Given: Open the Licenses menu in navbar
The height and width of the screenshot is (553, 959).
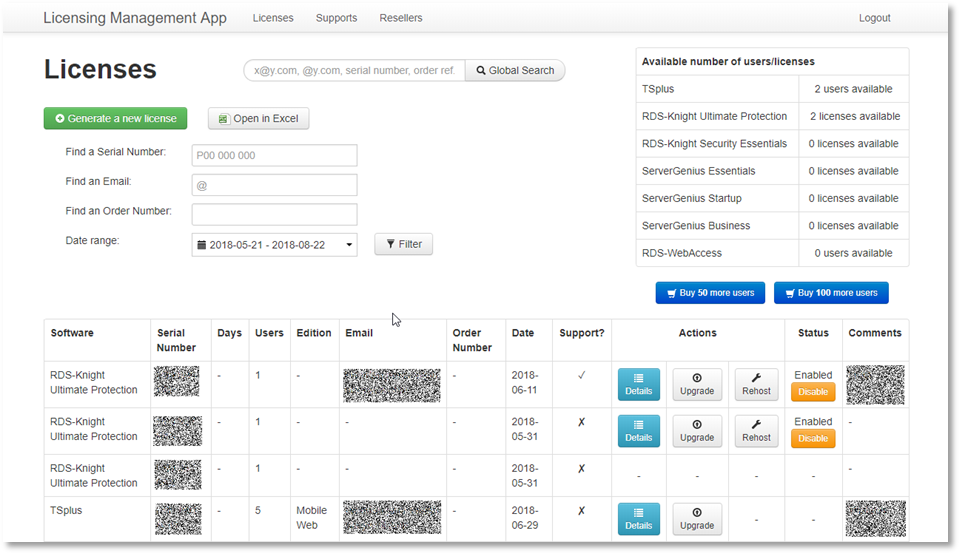Looking at the screenshot, I should 273,18.
